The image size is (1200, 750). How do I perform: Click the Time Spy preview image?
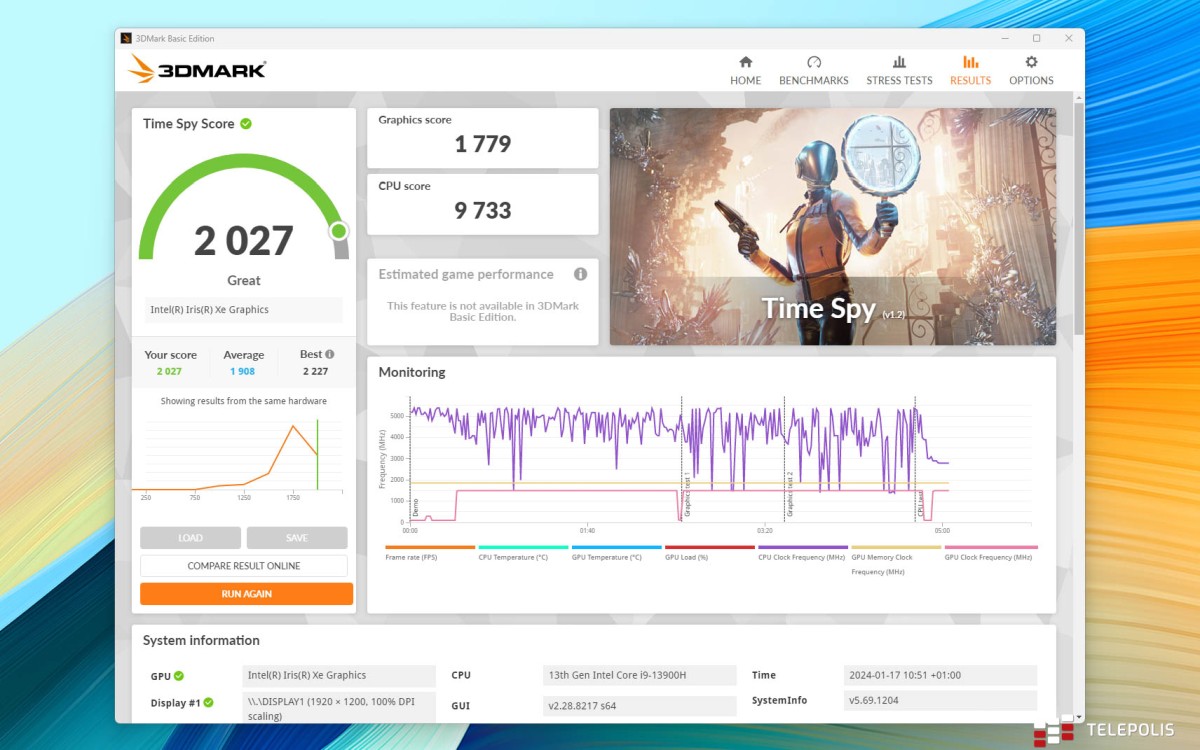(x=832, y=226)
